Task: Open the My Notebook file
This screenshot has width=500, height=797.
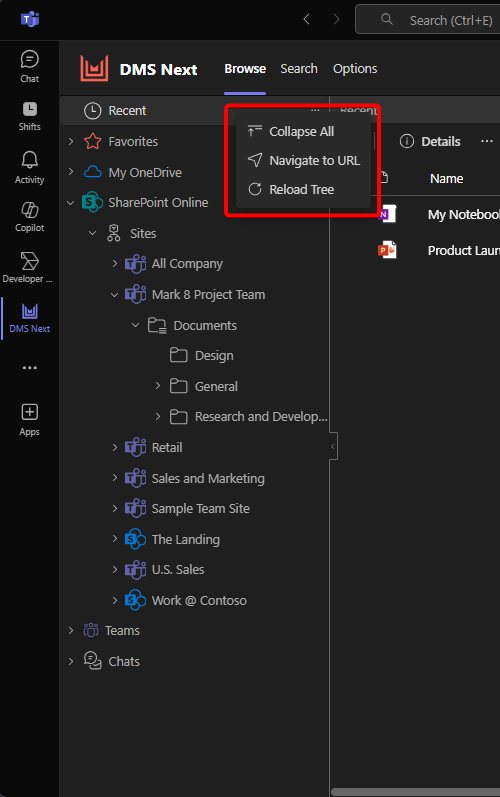Action: coord(463,214)
